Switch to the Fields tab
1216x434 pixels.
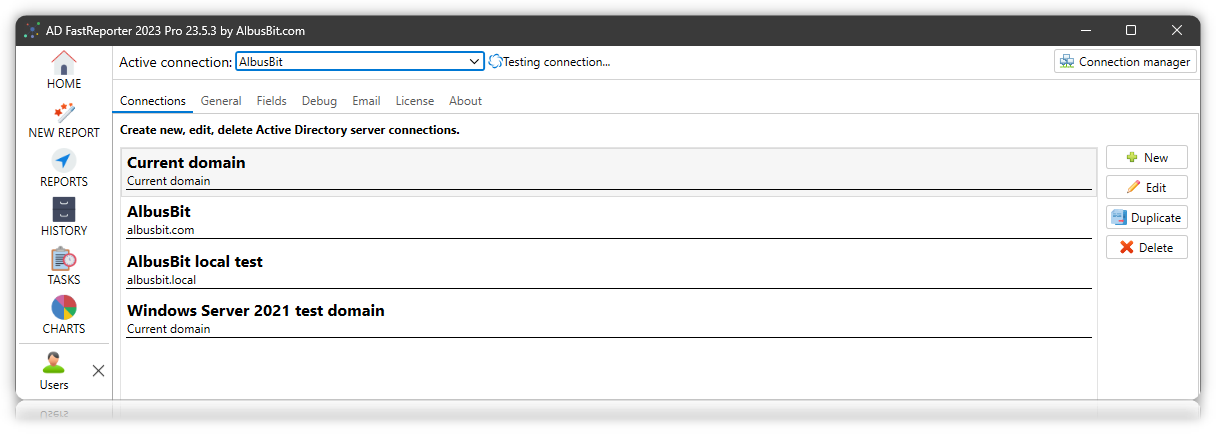[x=271, y=101]
